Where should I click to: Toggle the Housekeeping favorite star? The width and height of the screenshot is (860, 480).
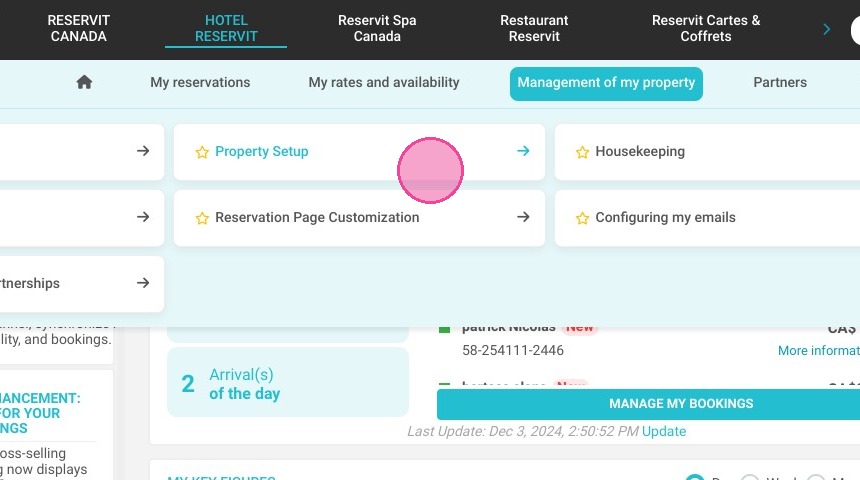[x=582, y=152]
